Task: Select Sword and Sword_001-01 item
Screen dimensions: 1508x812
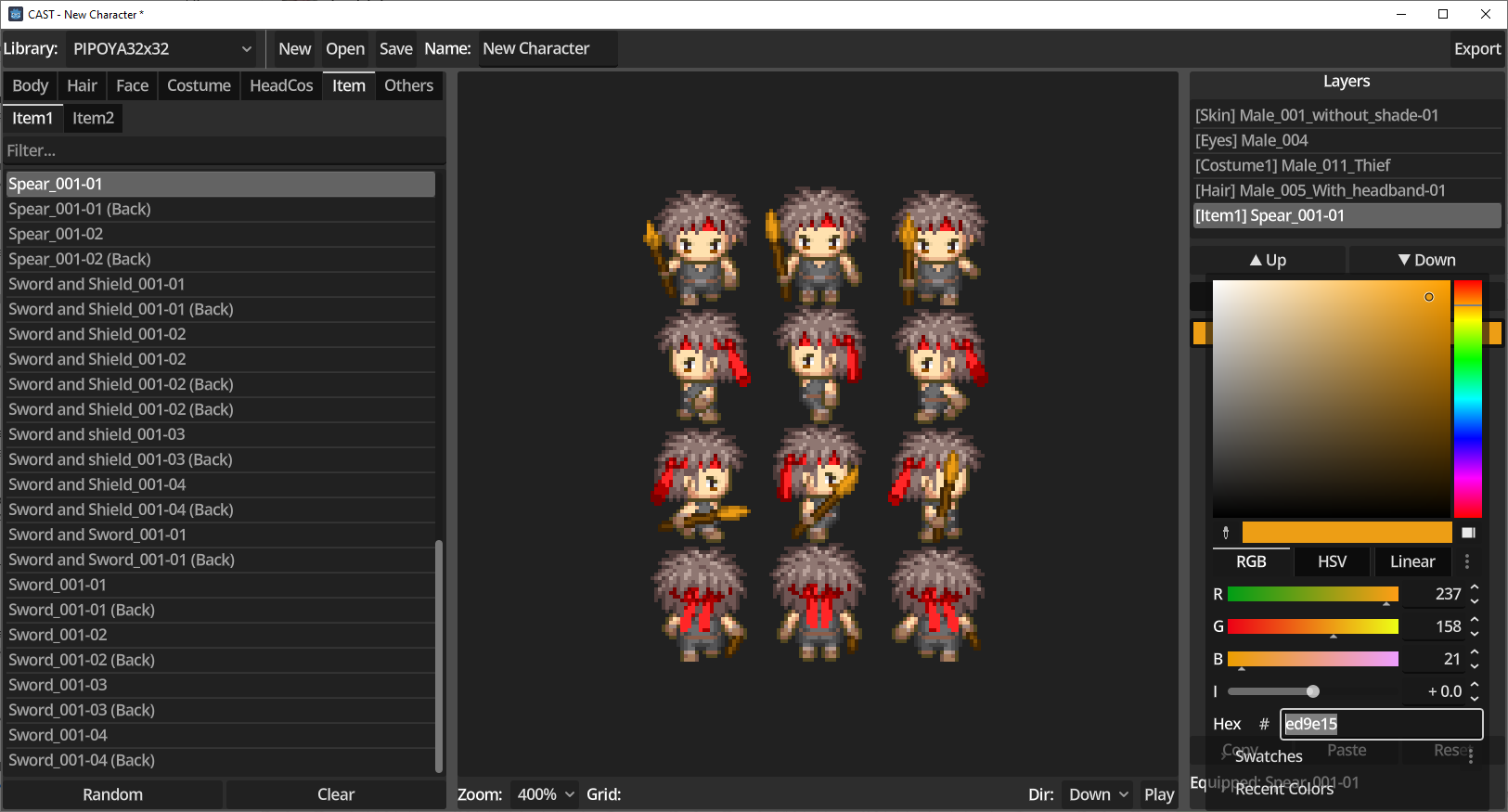Action: point(221,535)
